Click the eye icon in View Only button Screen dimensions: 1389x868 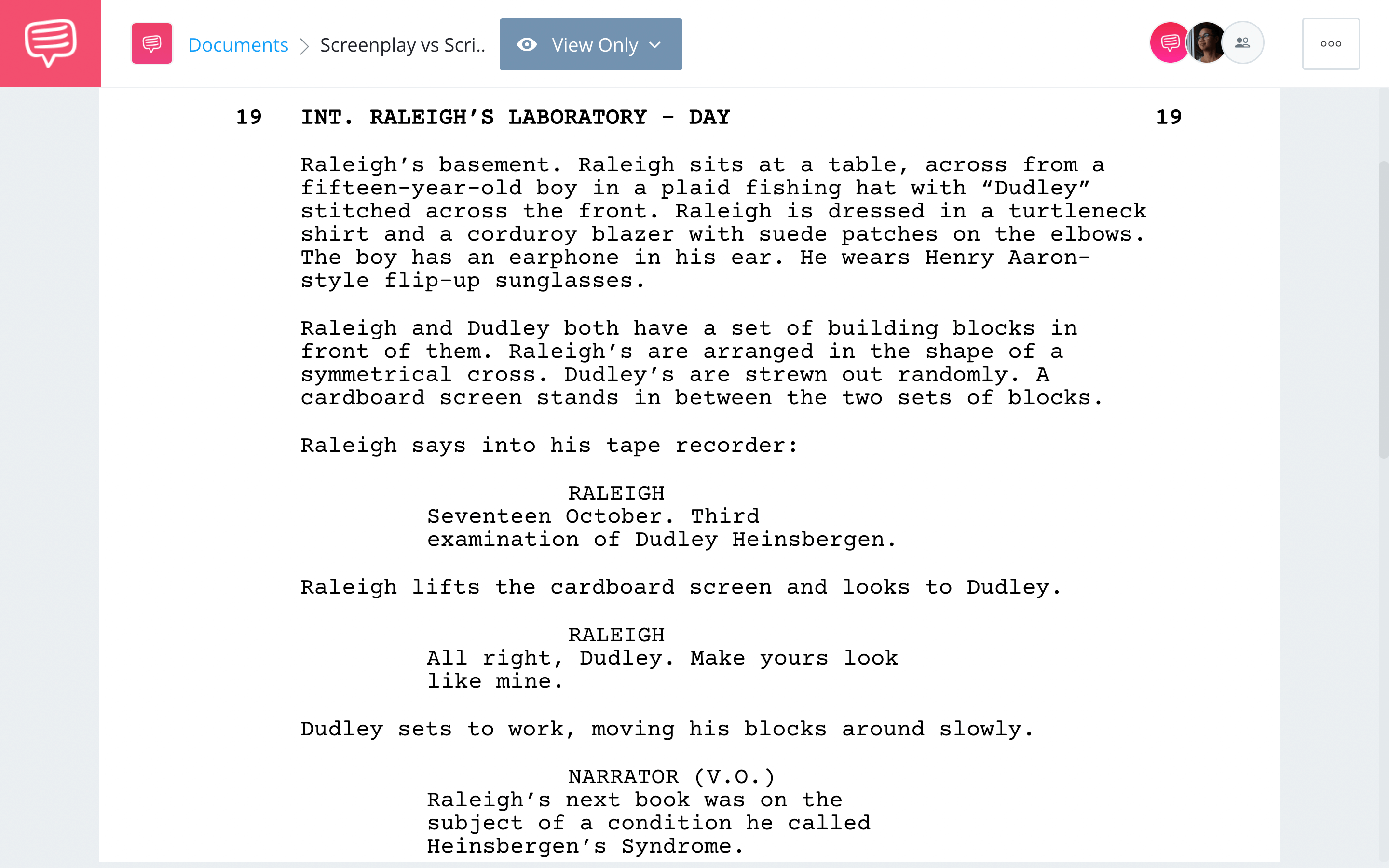pos(526,44)
